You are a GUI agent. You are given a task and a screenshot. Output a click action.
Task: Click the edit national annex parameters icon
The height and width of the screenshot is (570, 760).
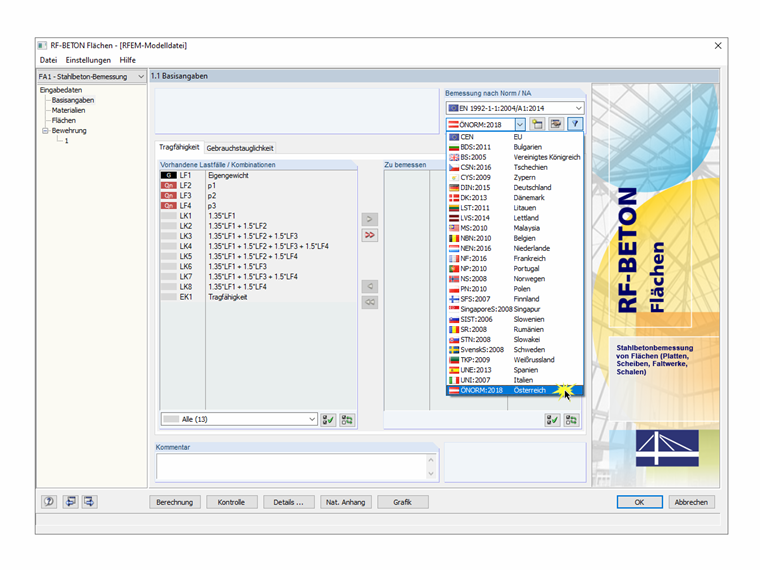click(x=556, y=124)
